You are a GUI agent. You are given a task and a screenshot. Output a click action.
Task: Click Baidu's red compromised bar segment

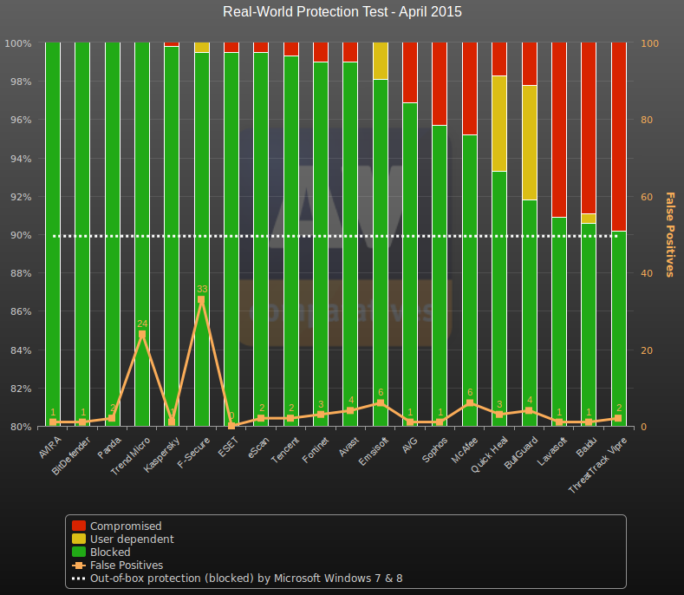click(588, 128)
